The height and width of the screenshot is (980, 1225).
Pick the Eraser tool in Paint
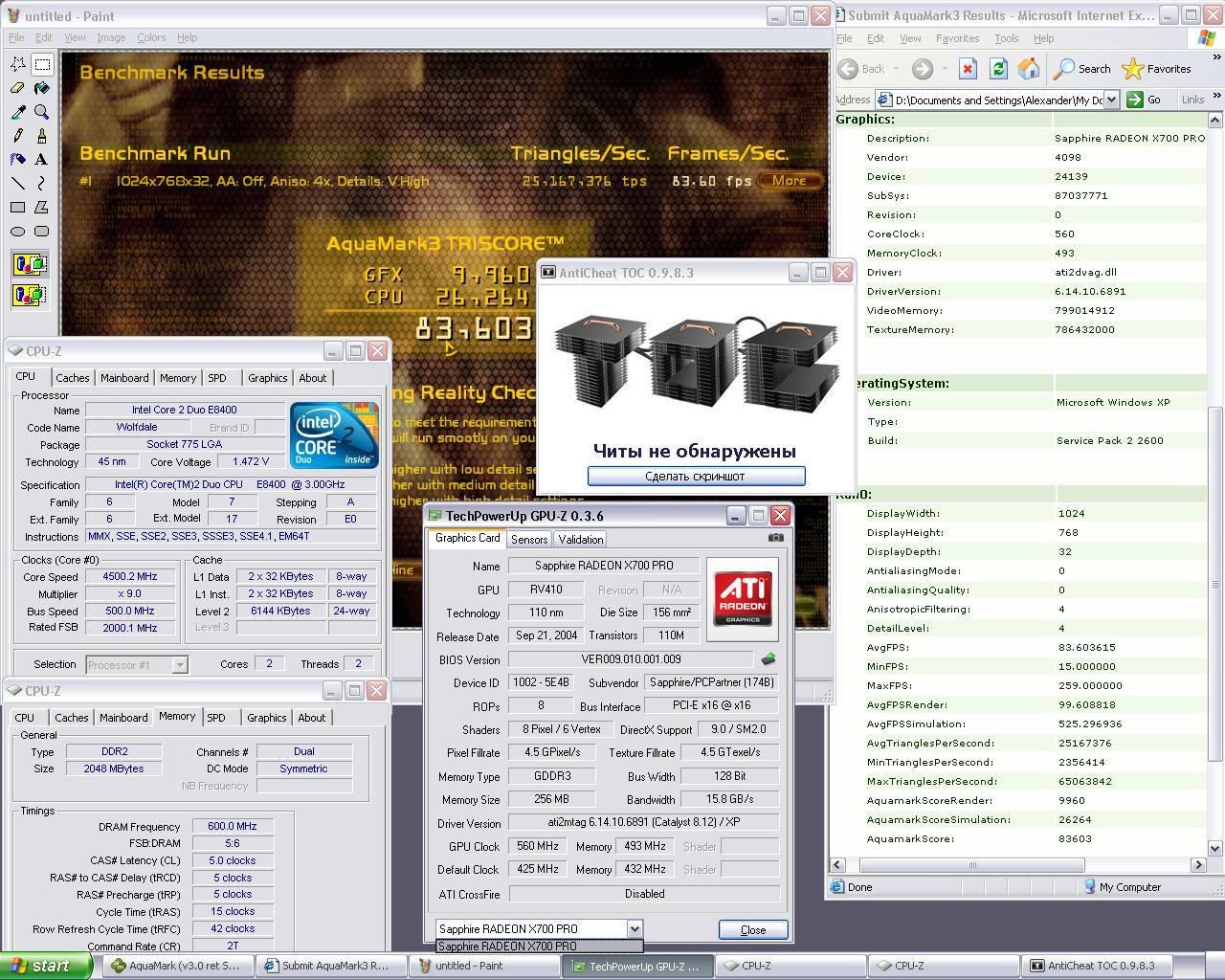click(x=18, y=88)
